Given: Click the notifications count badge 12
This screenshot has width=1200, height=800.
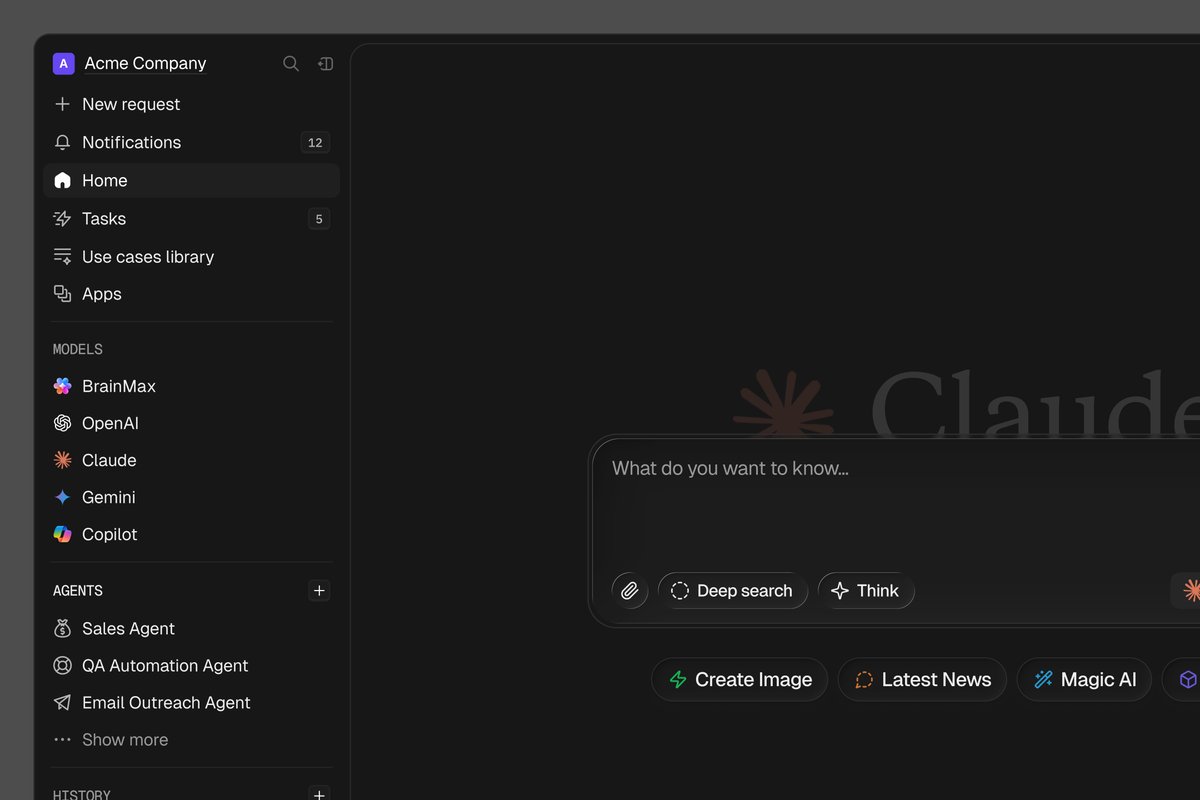Looking at the screenshot, I should coord(315,143).
